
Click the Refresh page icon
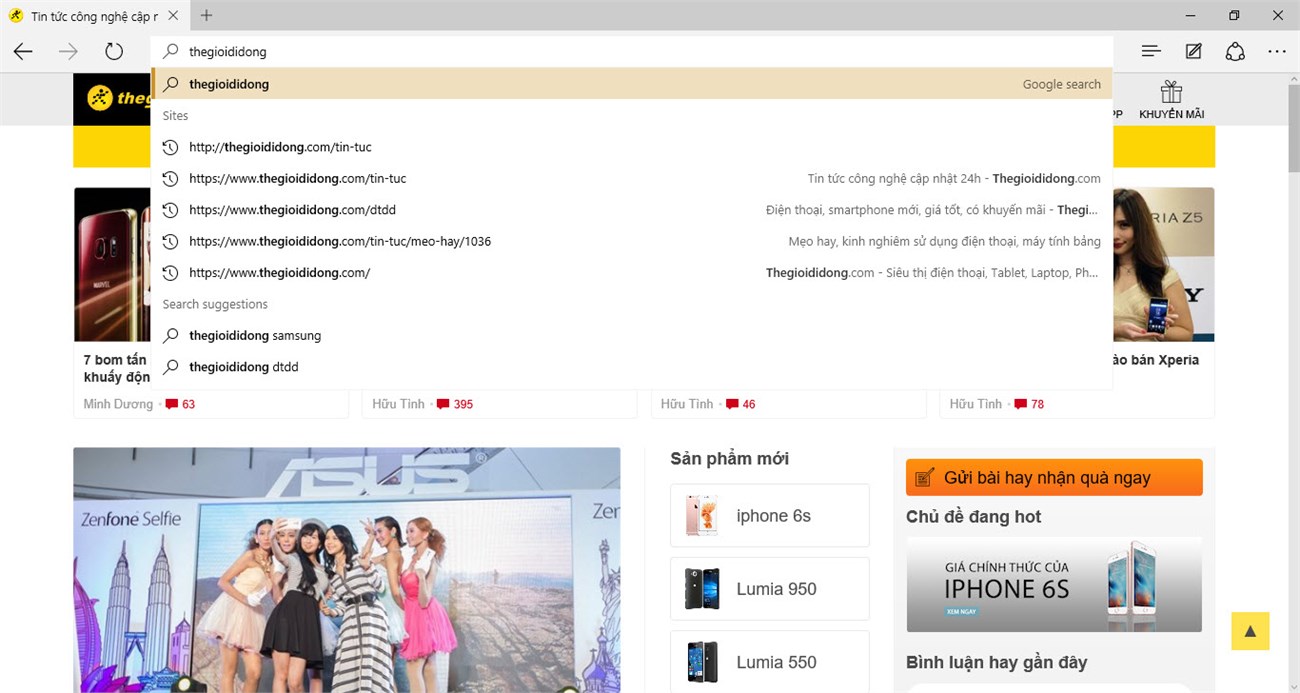point(114,51)
